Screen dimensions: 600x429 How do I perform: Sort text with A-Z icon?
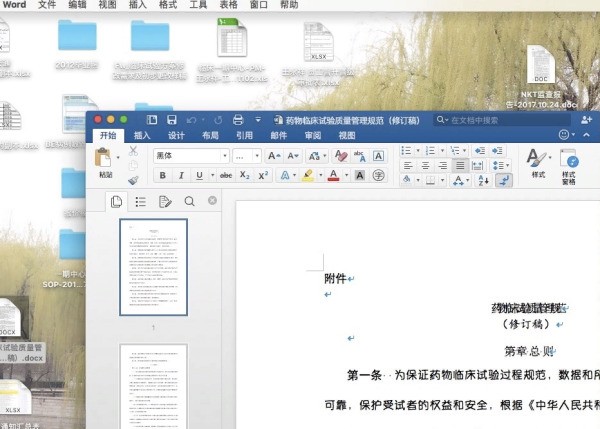tap(484, 180)
